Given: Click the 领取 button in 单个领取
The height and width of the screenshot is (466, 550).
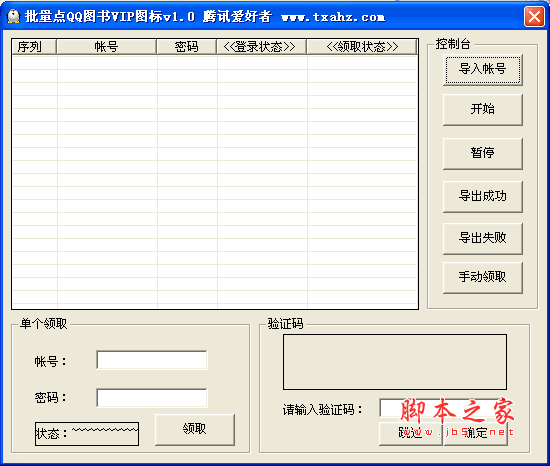Looking at the screenshot, I should 195,429.
